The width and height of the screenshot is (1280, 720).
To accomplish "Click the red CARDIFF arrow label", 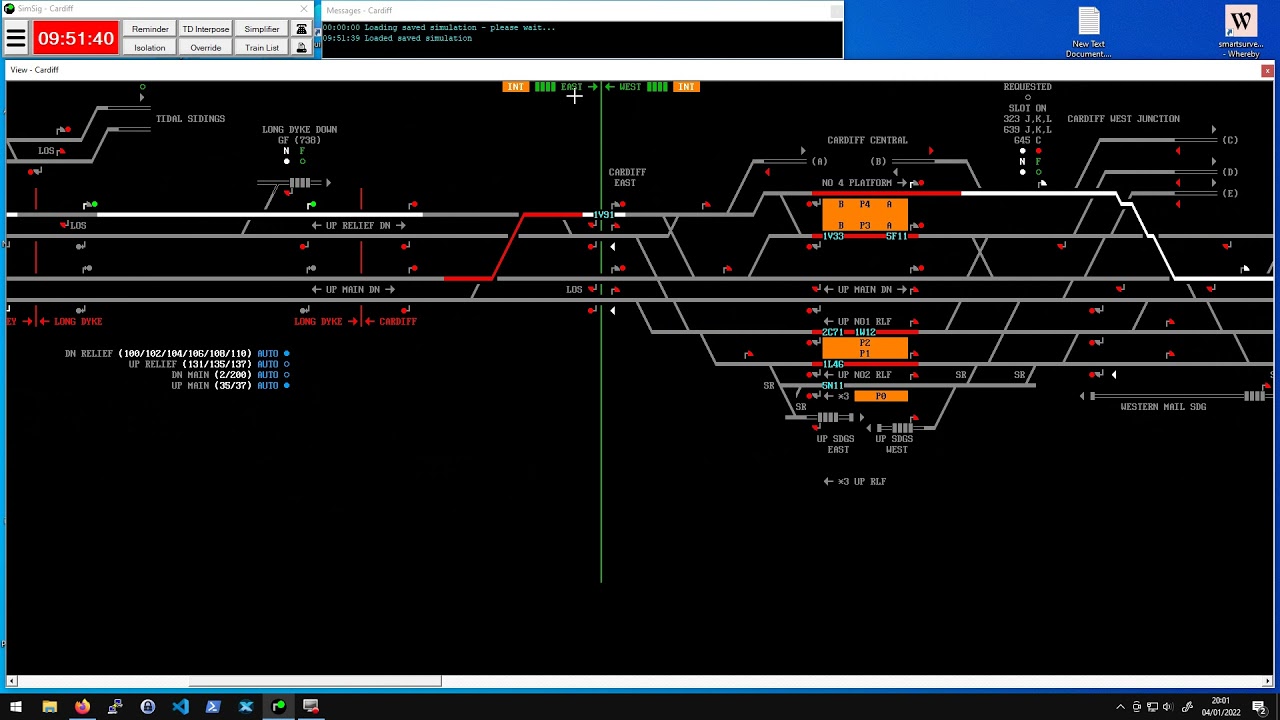I will 391,322.
